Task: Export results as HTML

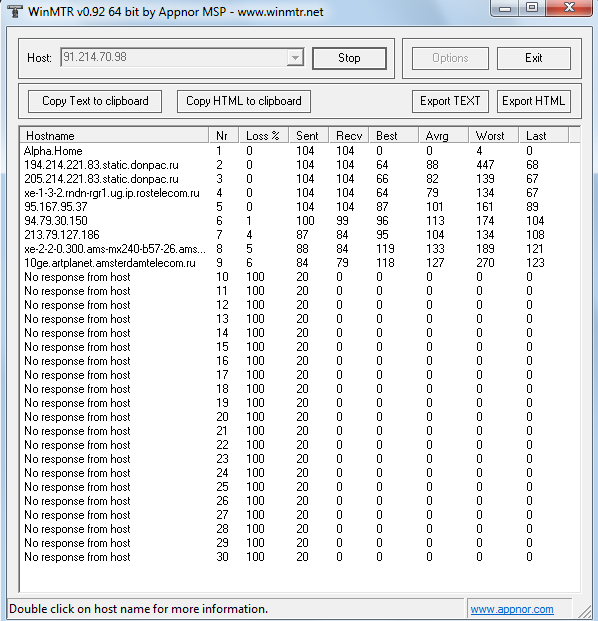Action: coord(534,101)
